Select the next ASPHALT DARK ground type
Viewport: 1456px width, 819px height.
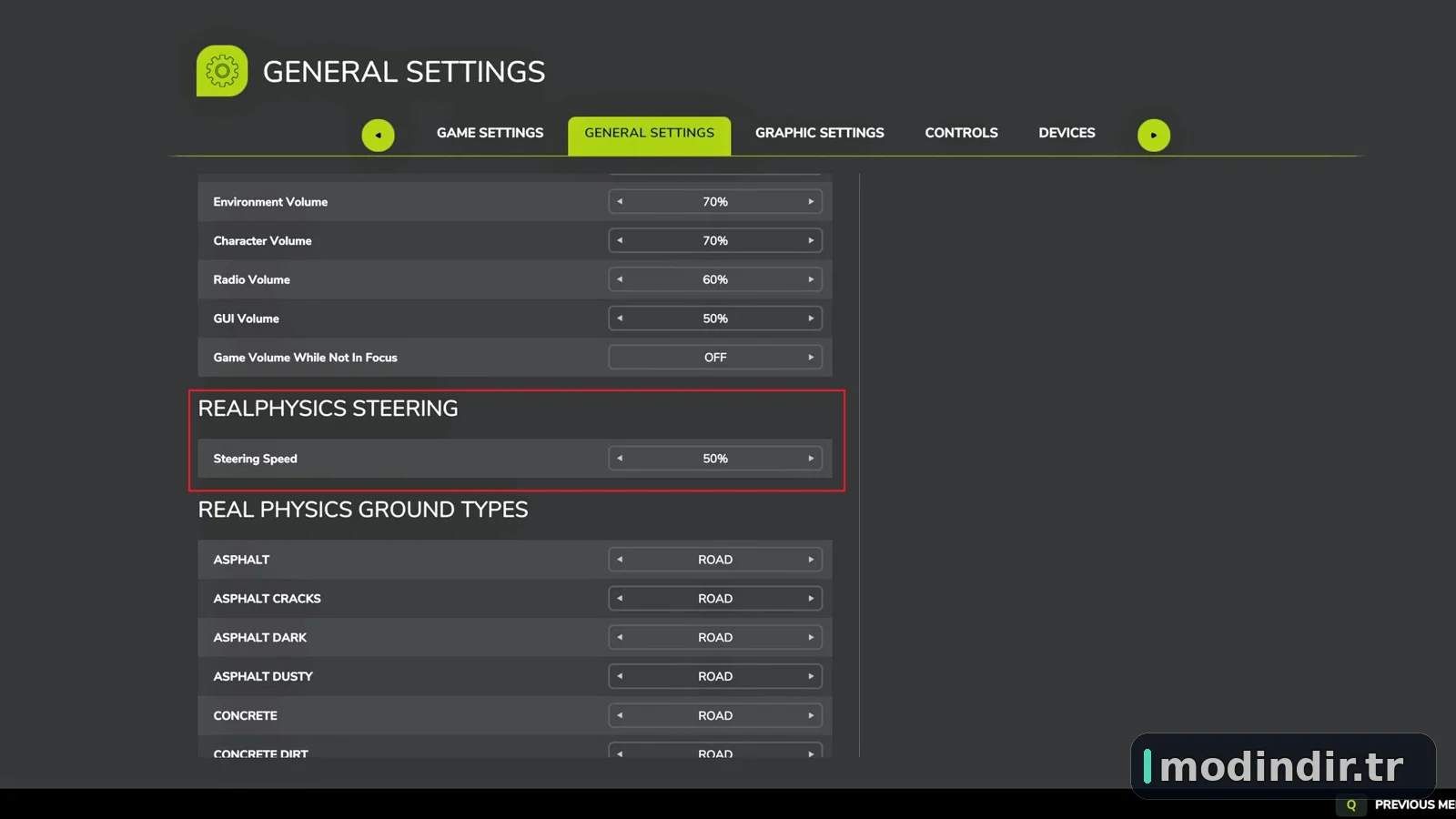point(811,638)
